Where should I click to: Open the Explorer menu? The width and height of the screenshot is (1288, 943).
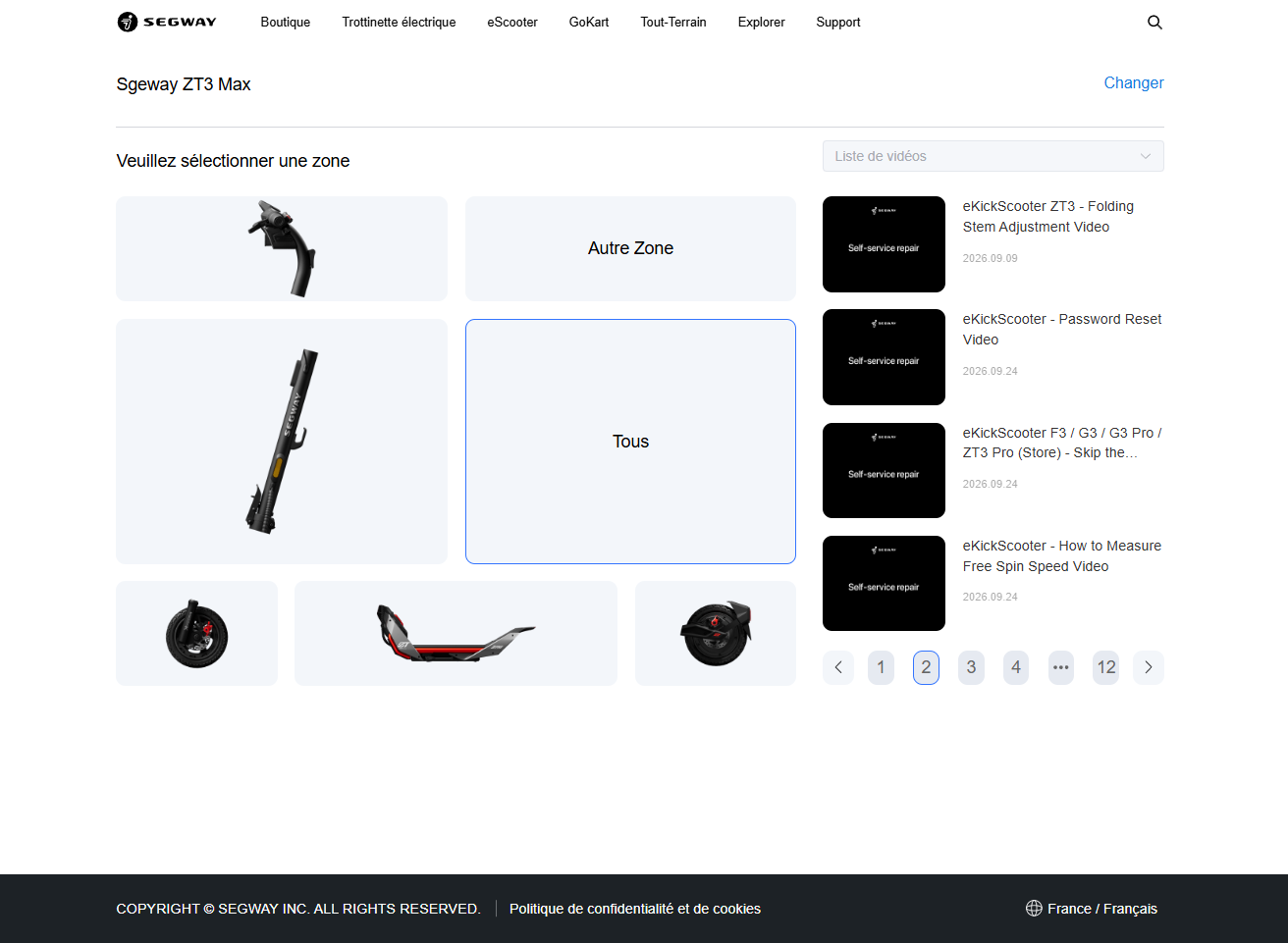pyautogui.click(x=762, y=22)
